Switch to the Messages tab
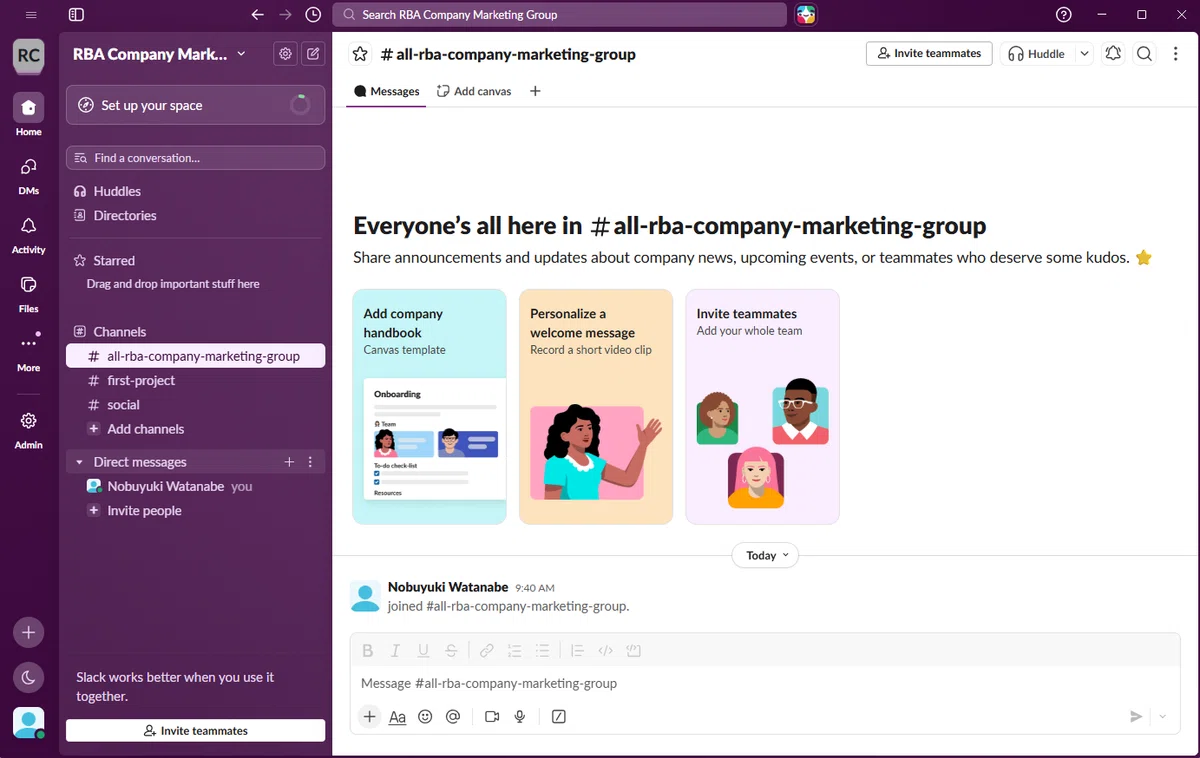The width and height of the screenshot is (1200, 758). coord(387,91)
